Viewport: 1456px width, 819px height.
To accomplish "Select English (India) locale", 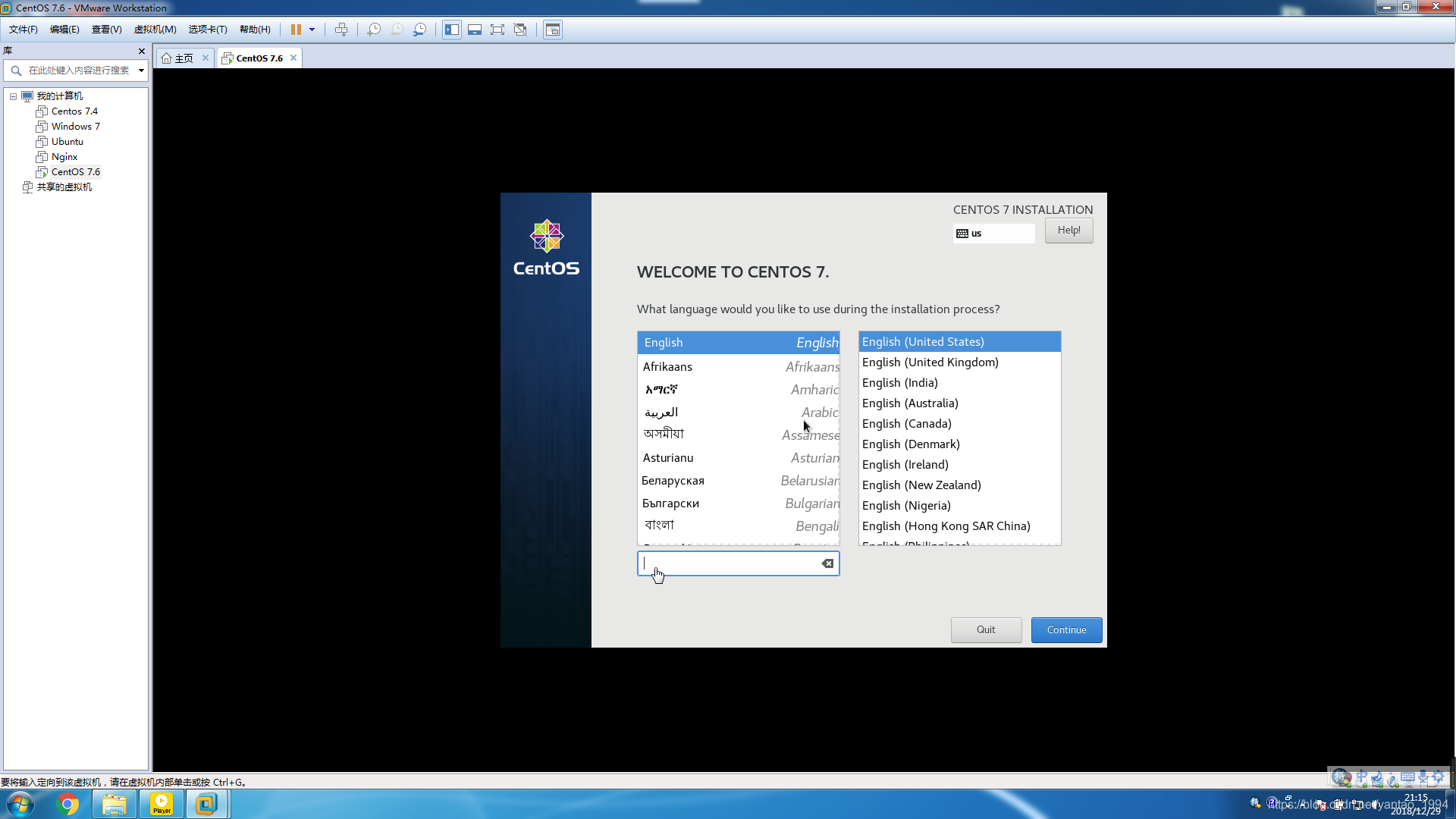I will point(959,383).
